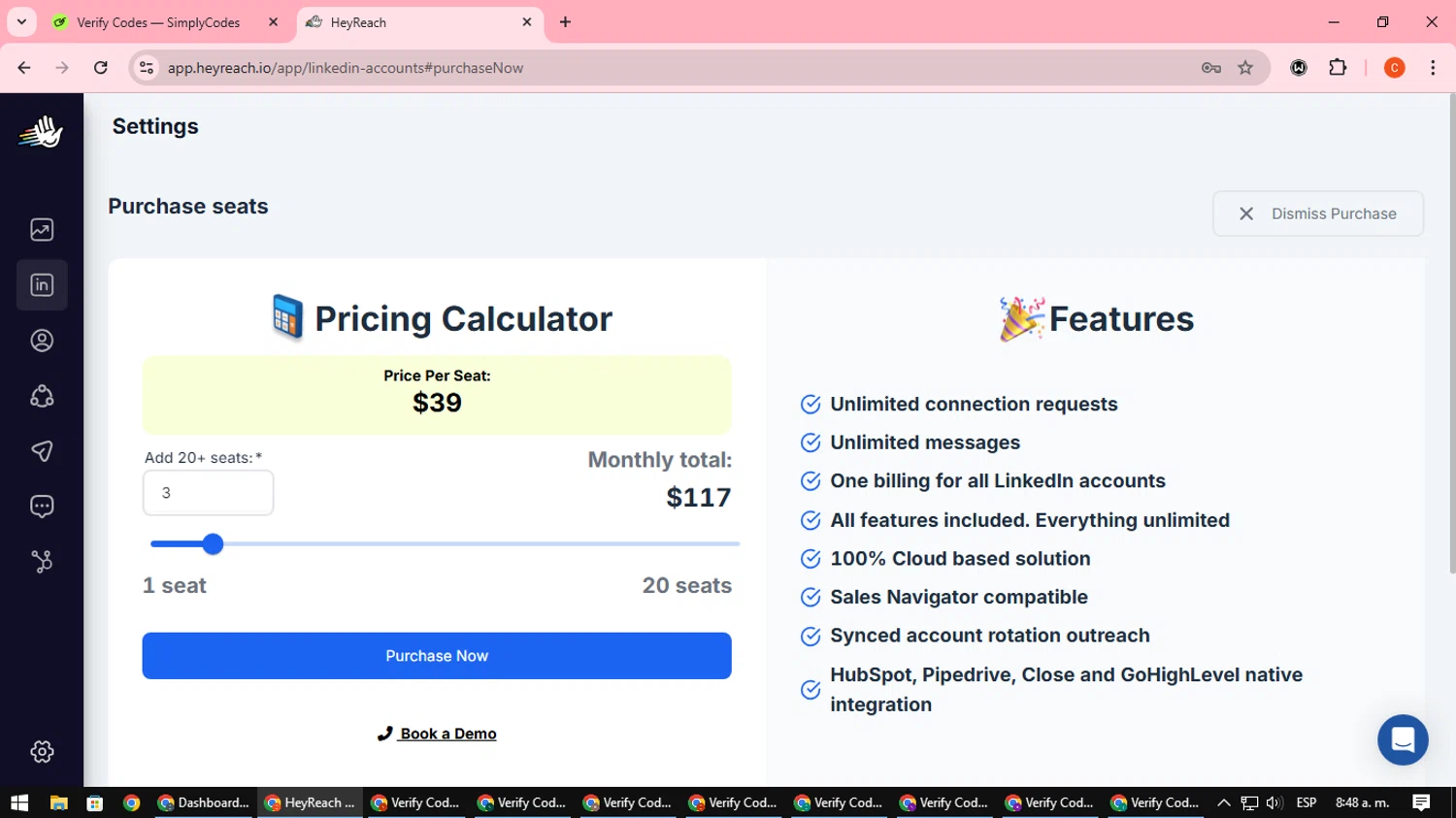The height and width of the screenshot is (818, 1456).
Task: Reload the page with refresh icon
Action: point(101,68)
